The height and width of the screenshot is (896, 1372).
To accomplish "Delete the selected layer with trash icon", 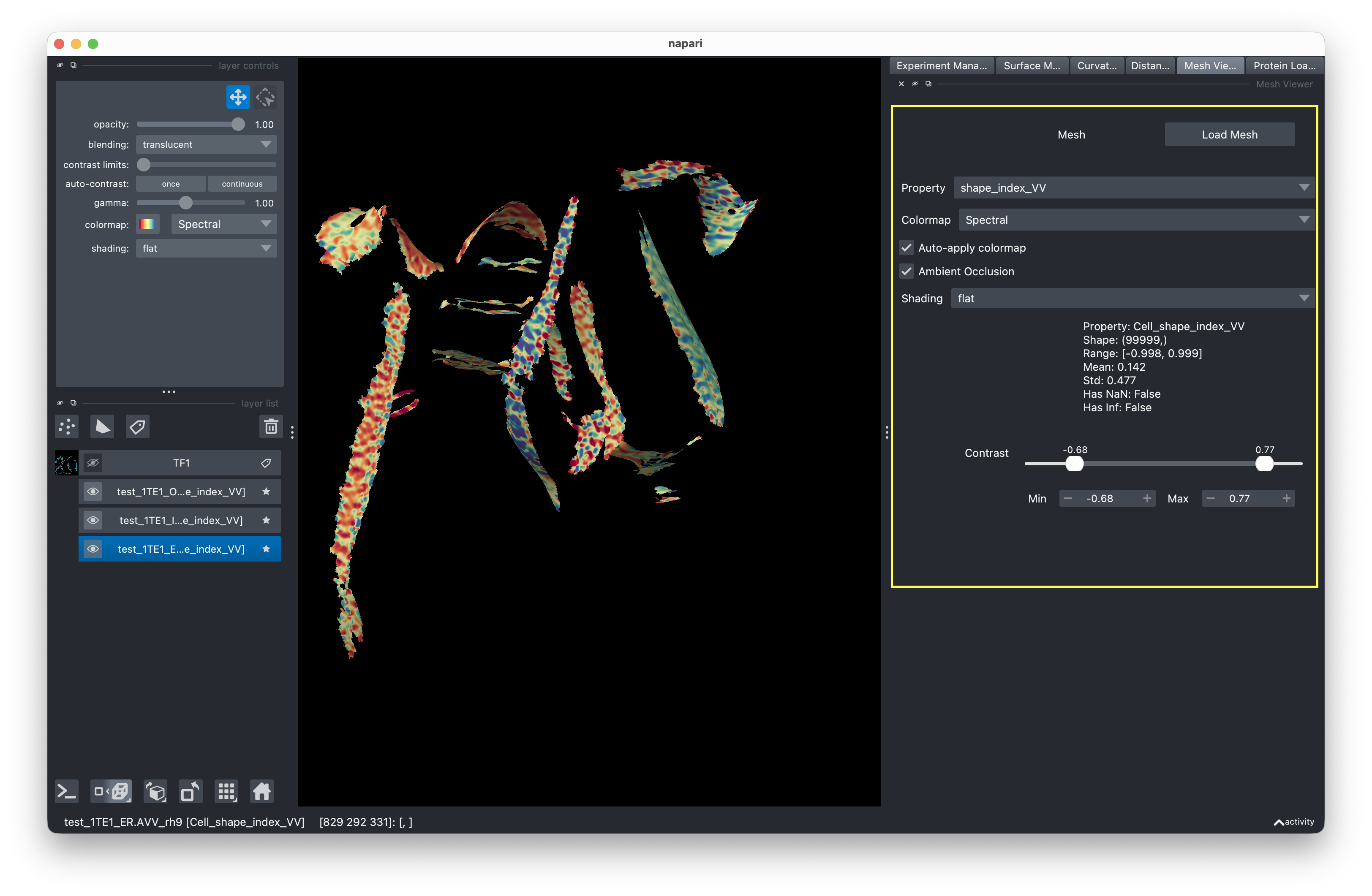I will tap(271, 427).
